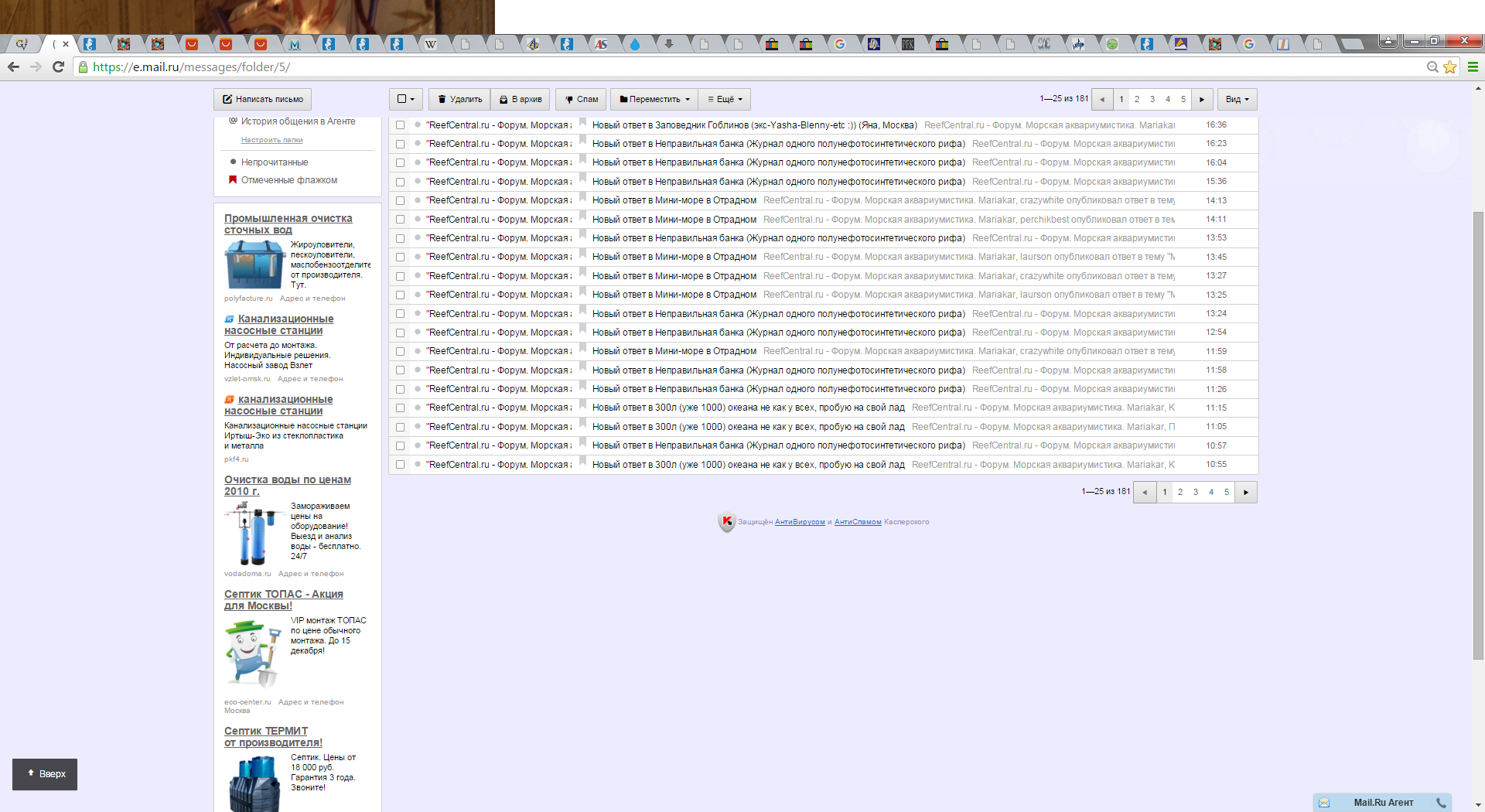Click the browser back arrow
Viewport: 1485px width, 812px height.
13,67
